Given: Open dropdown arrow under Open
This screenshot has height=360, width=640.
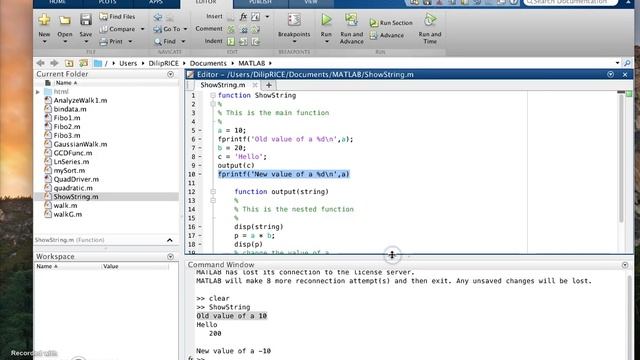Looking at the screenshot, I should [64, 42].
